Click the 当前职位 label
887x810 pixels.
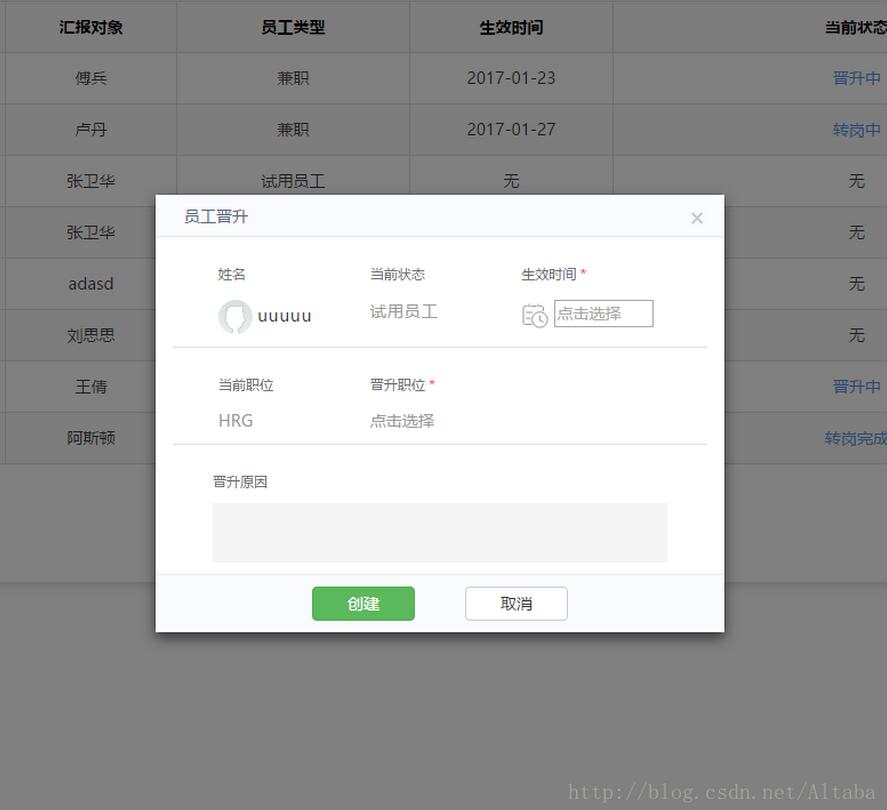click(246, 385)
